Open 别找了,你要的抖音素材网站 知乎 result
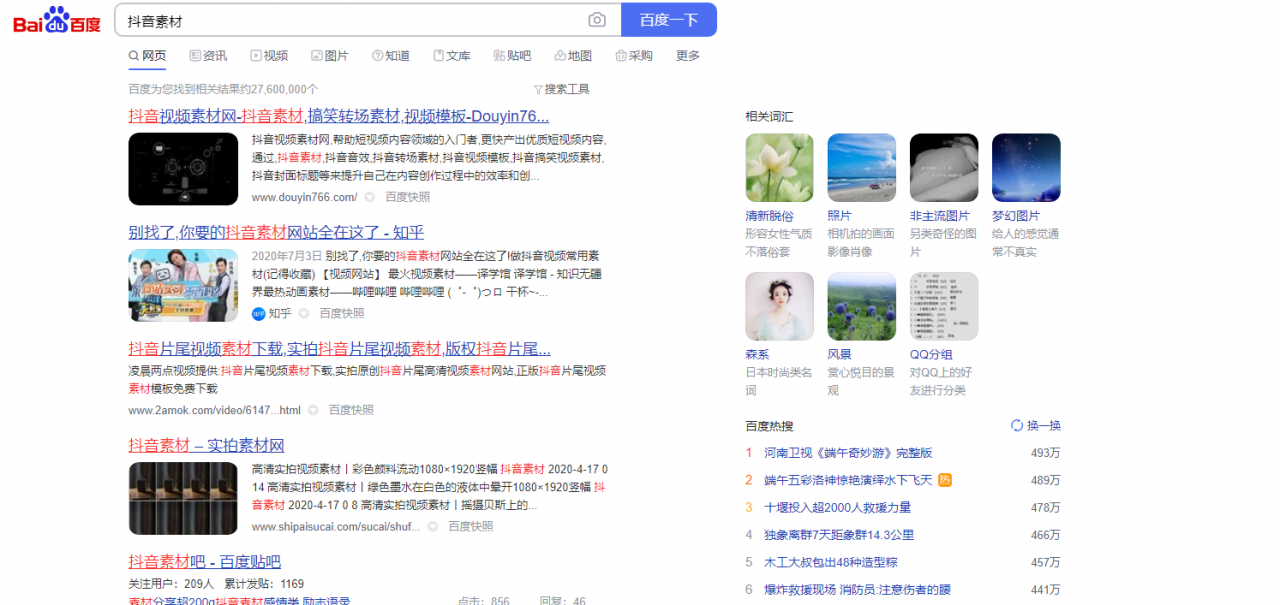The height and width of the screenshot is (605, 1280). point(276,232)
